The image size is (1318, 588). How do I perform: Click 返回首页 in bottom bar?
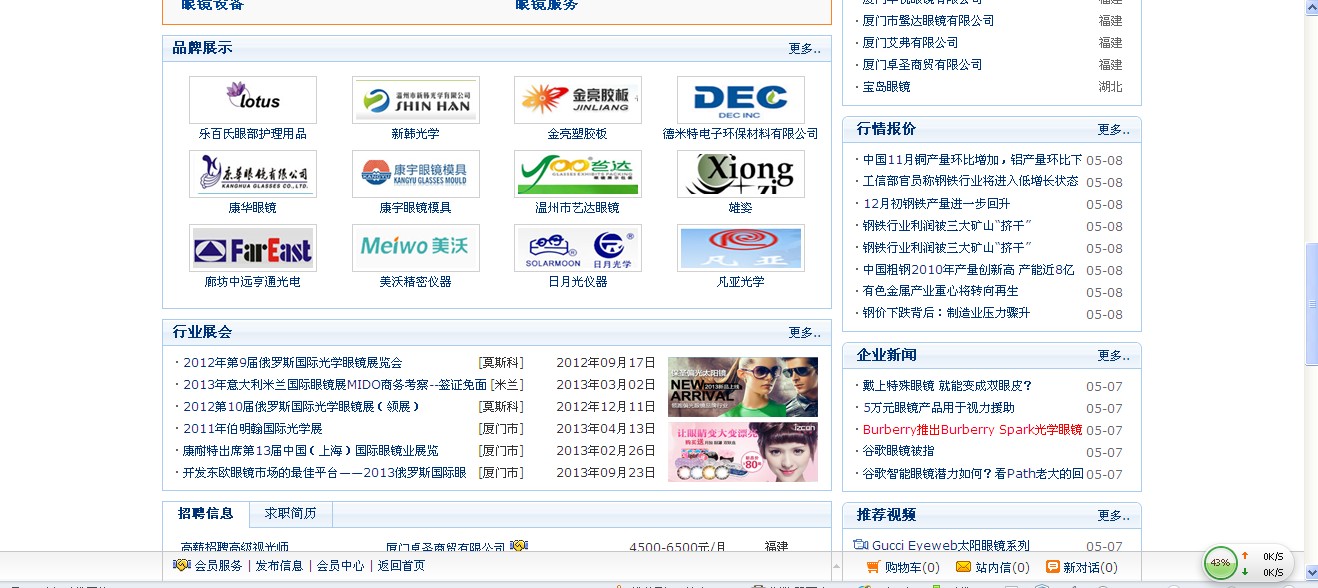[400, 566]
